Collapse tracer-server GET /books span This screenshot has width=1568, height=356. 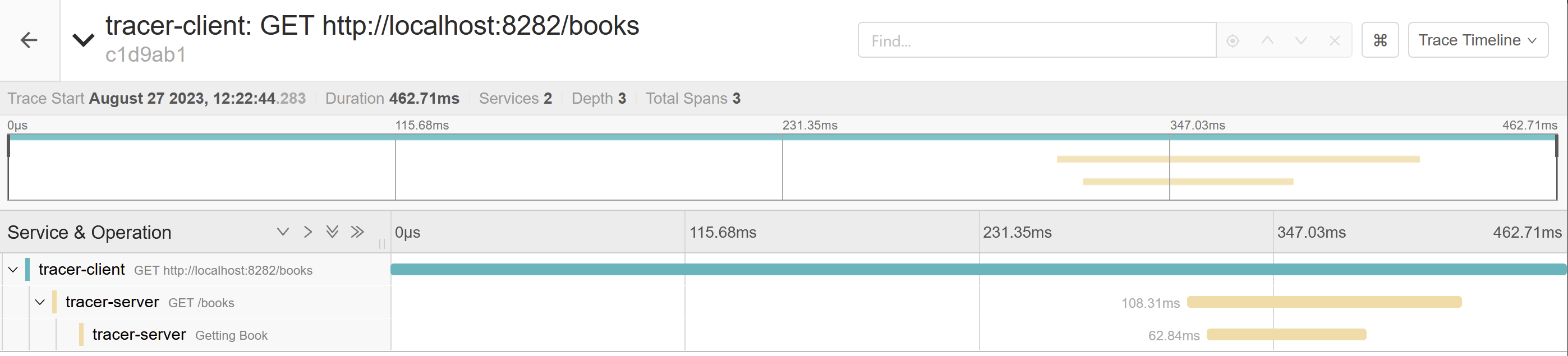click(x=40, y=302)
